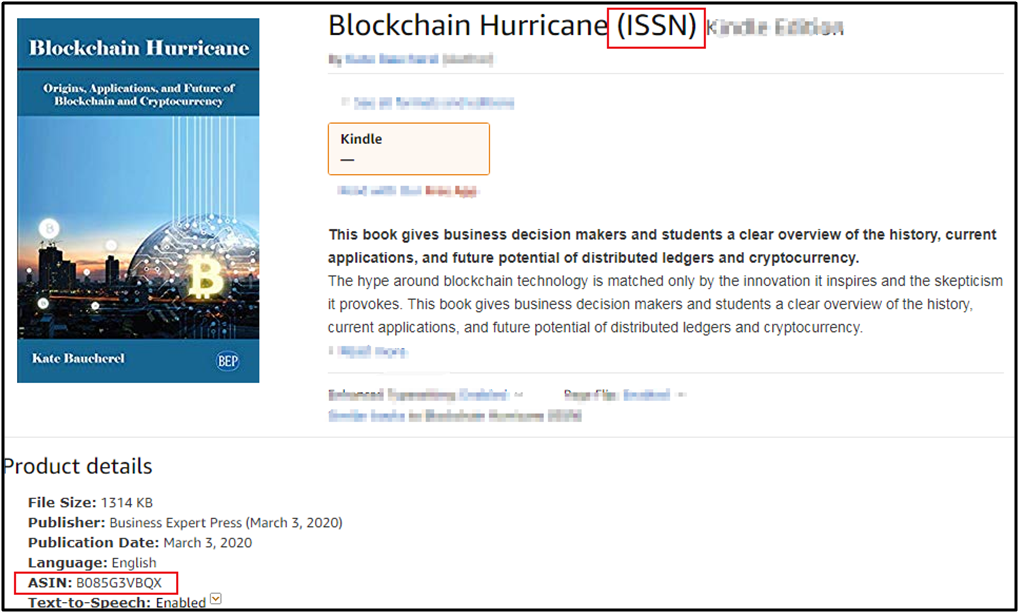Expand see all formats and editions
Viewport: 1019px width, 612px height.
[427, 102]
